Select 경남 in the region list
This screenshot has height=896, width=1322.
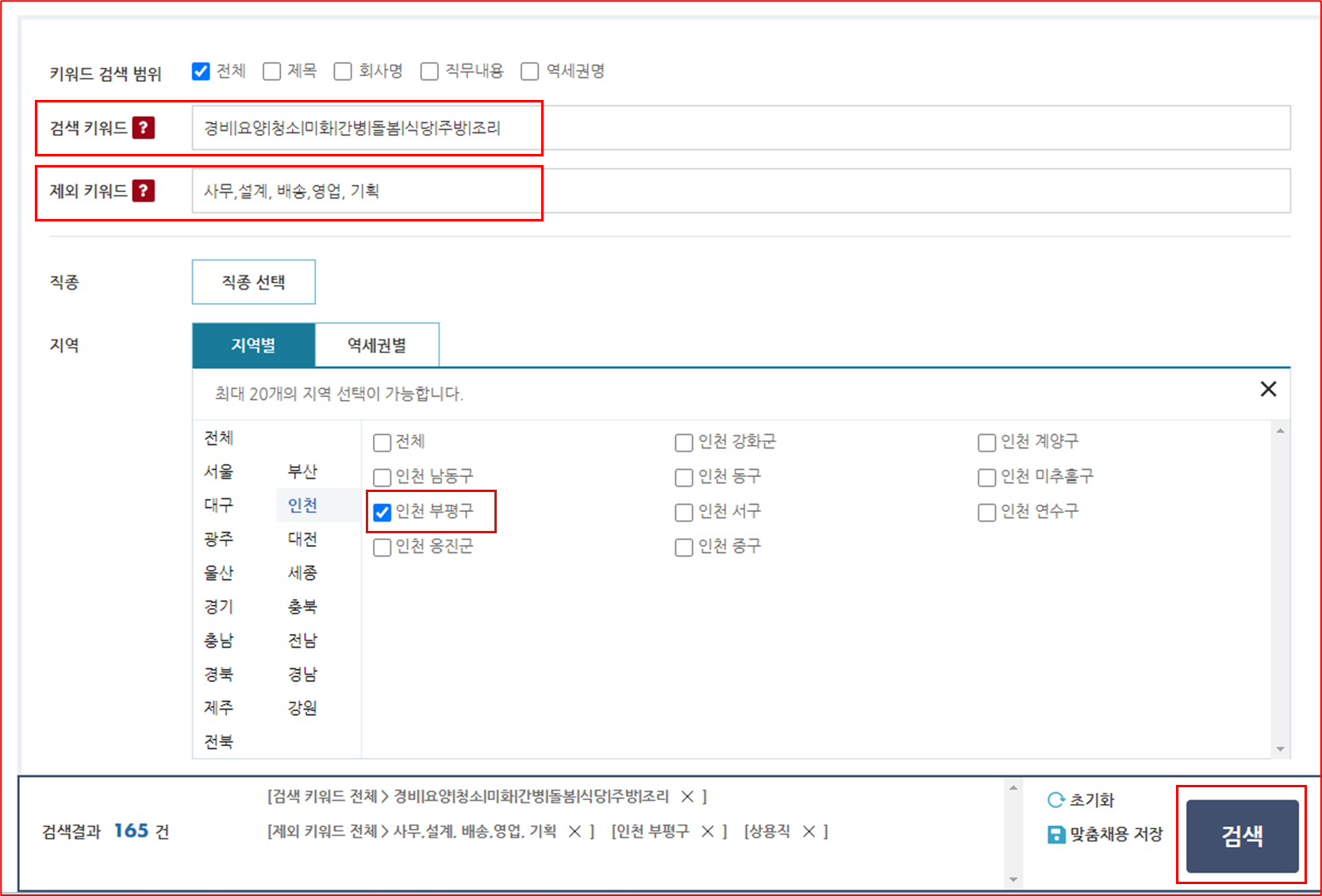click(x=302, y=674)
